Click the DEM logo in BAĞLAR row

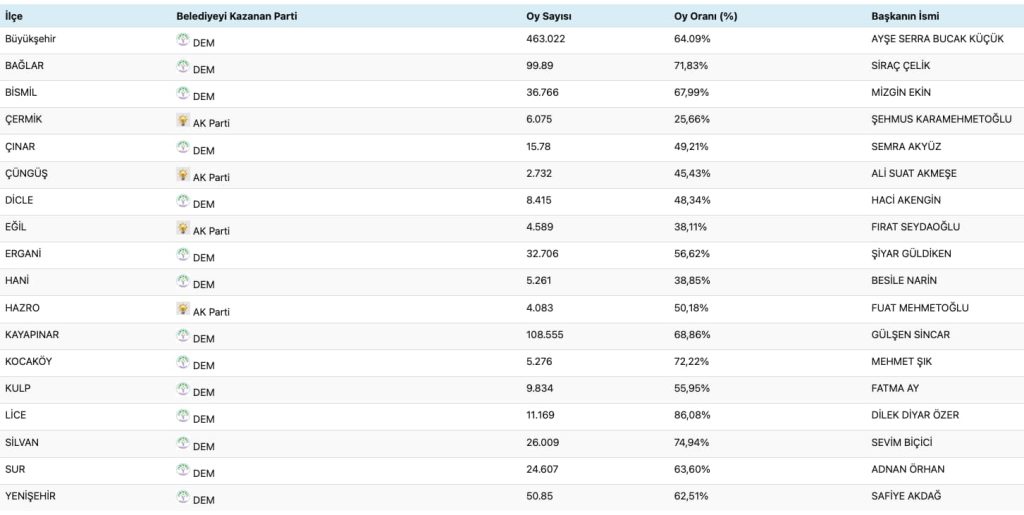click(183, 67)
